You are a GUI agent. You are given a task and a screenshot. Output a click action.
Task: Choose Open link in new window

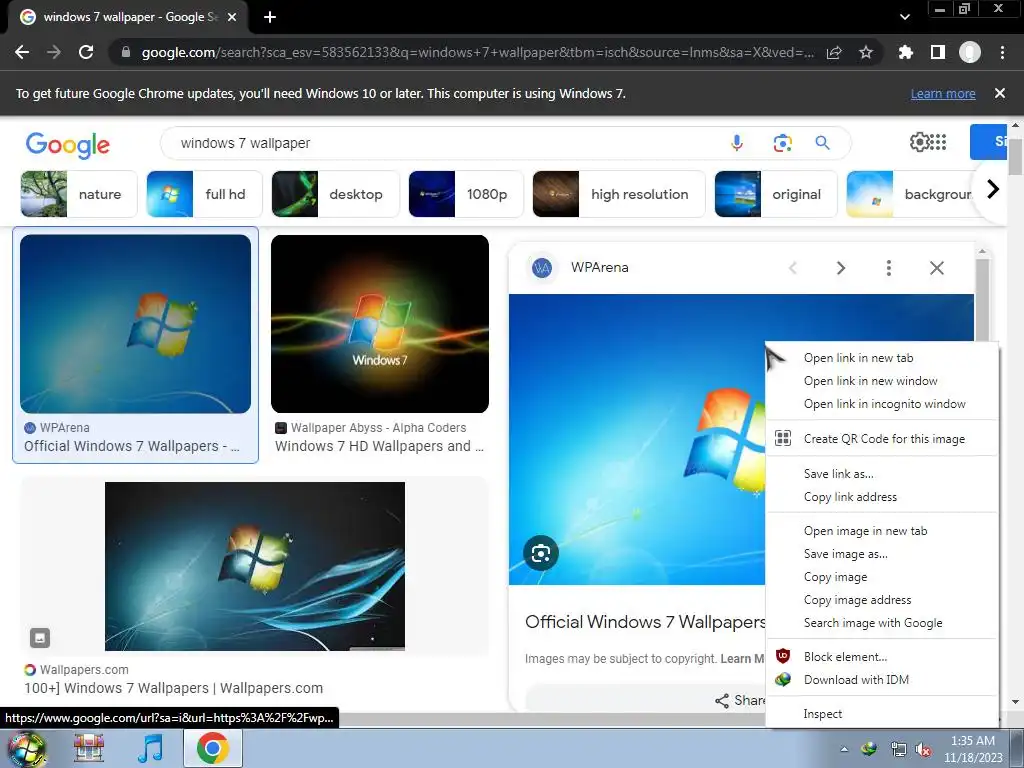point(882,381)
